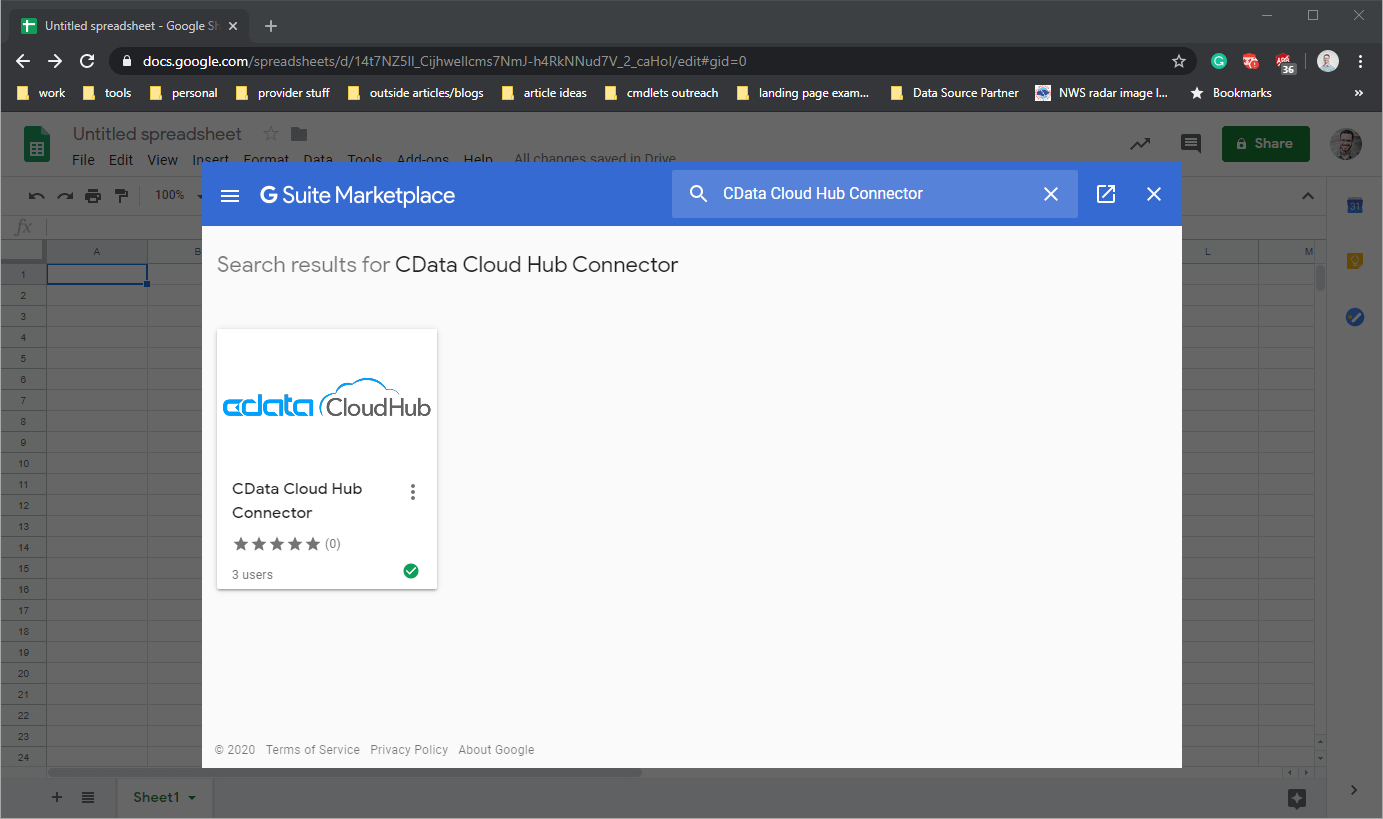Add a new sheet with plus button
This screenshot has height=819, width=1383.
(57, 797)
